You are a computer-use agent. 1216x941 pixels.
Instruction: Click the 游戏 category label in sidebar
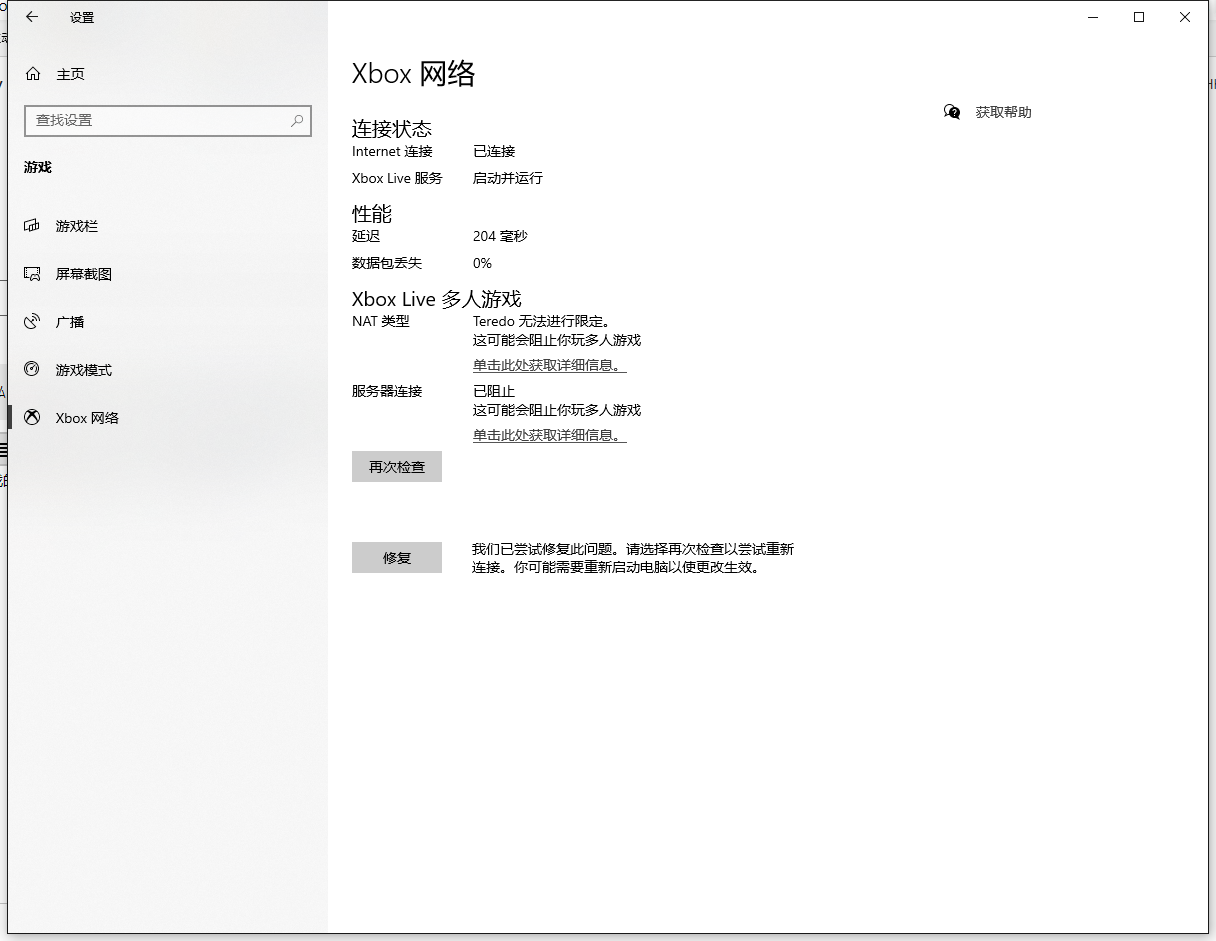(x=38, y=167)
